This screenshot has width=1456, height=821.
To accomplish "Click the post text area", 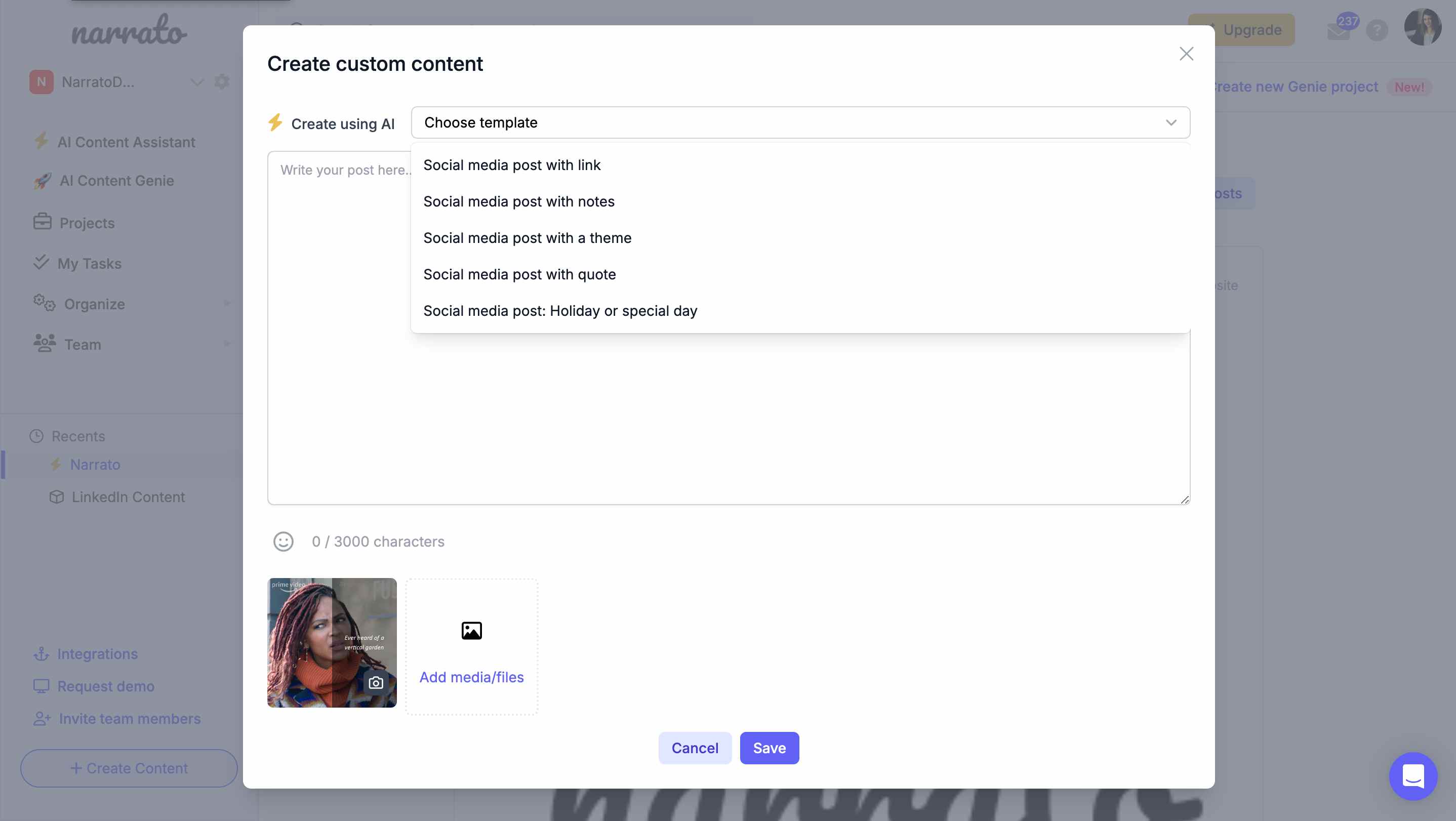I will (729, 418).
